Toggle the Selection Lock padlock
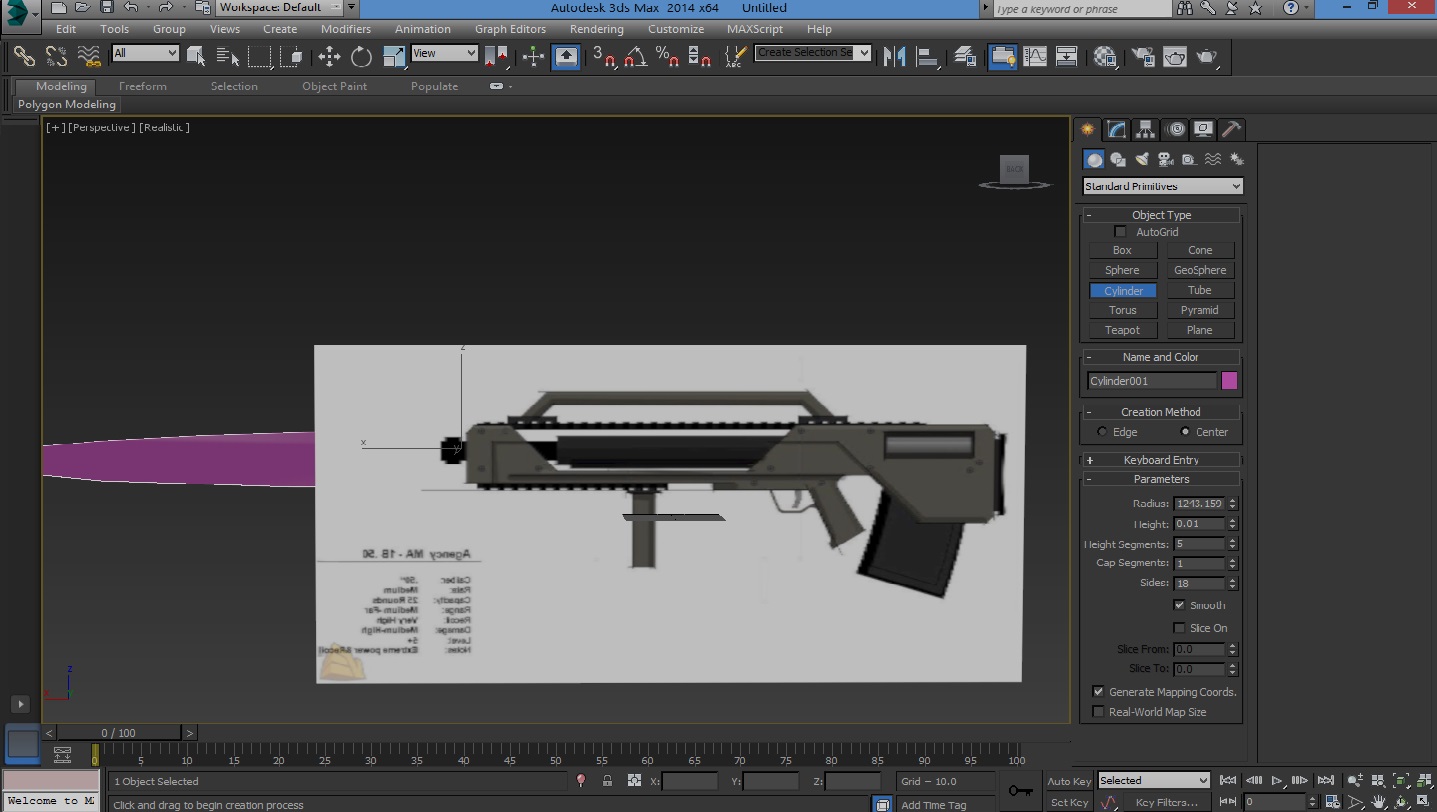Viewport: 1437px width, 812px height. (x=607, y=781)
